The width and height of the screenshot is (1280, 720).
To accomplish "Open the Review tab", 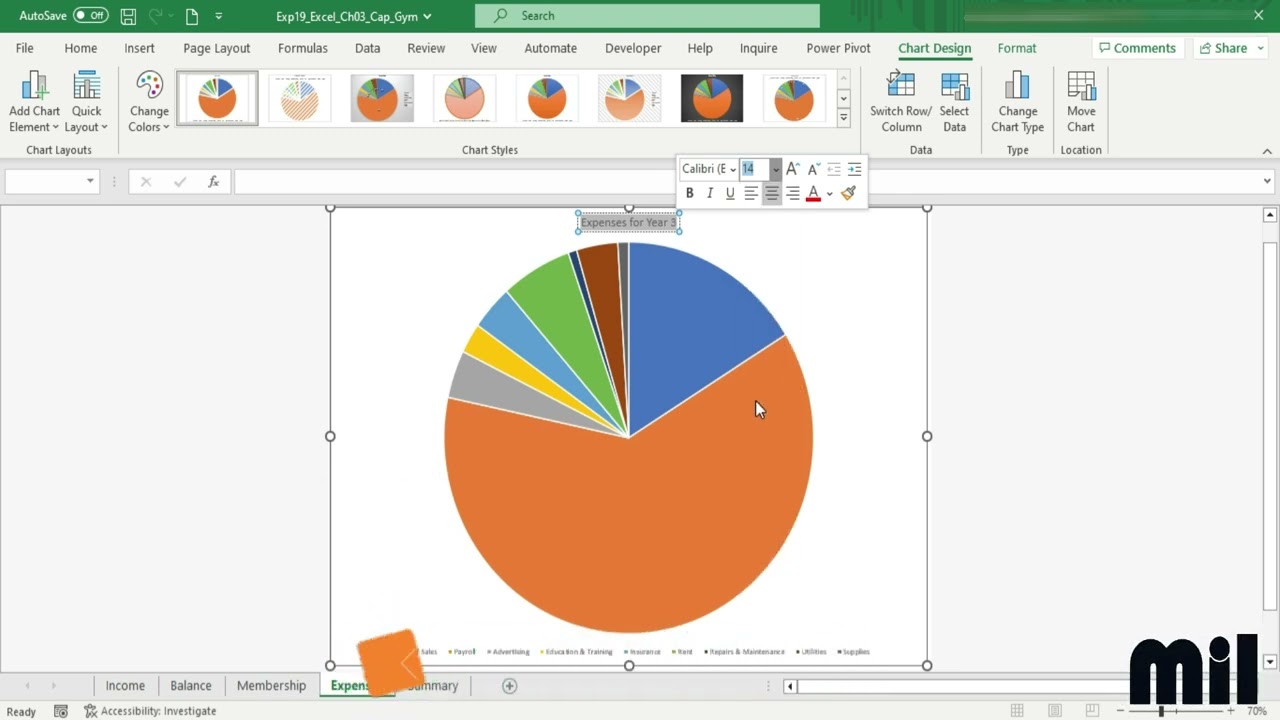I will click(426, 48).
